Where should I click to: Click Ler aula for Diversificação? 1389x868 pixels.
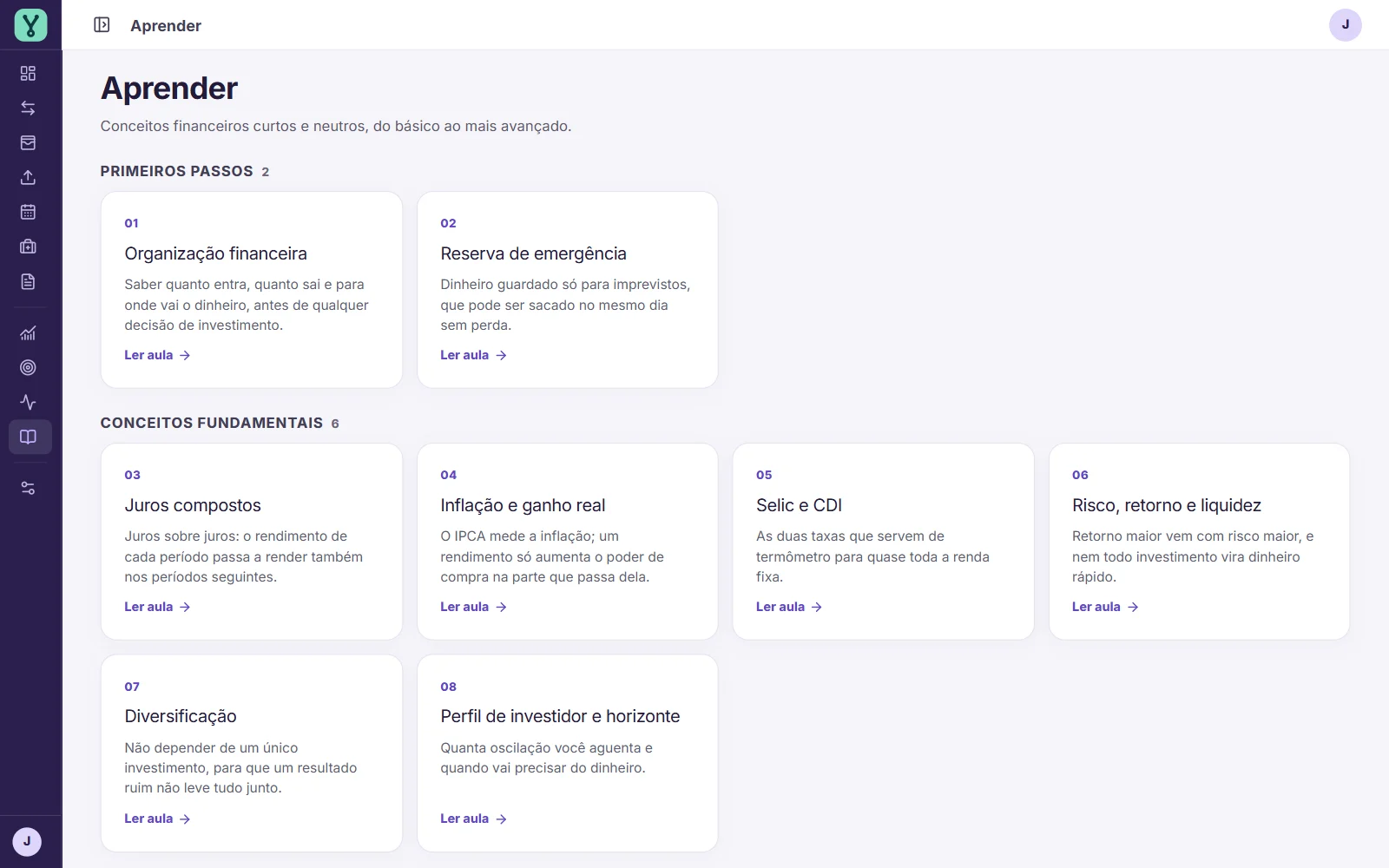(x=157, y=819)
